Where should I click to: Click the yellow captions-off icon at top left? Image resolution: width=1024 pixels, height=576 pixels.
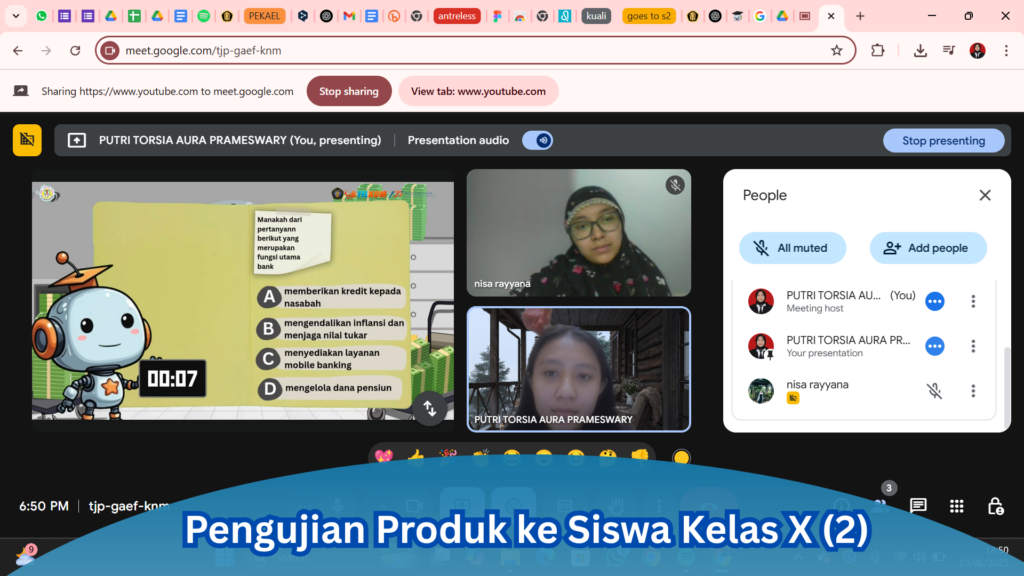pos(27,141)
